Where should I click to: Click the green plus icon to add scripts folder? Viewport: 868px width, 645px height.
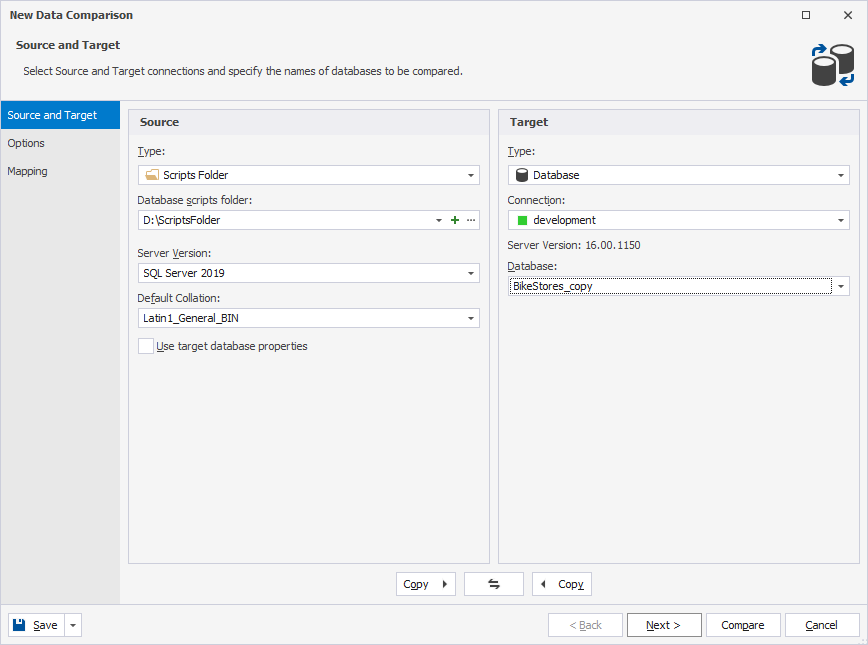coord(455,220)
